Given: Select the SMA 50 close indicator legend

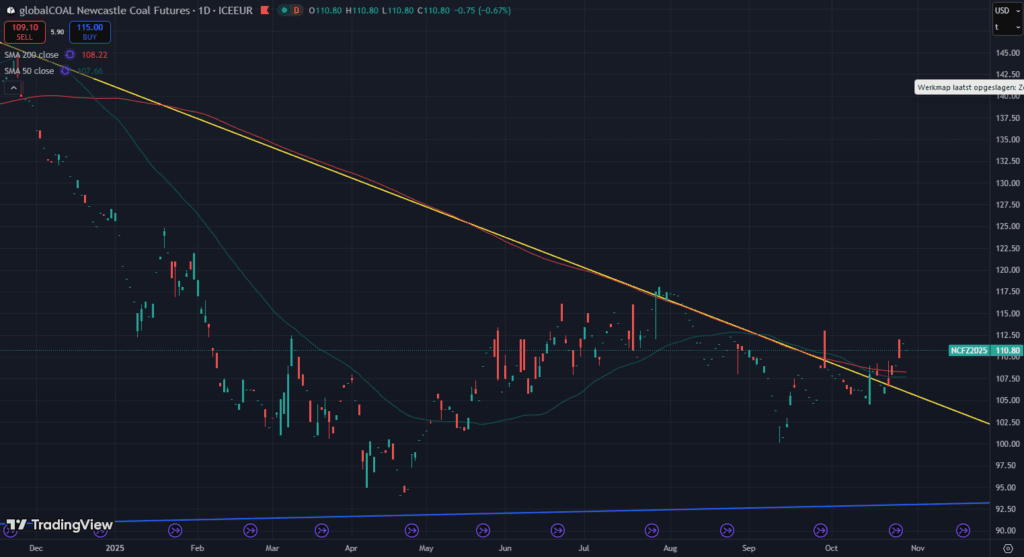Looking at the screenshot, I should (x=29, y=71).
